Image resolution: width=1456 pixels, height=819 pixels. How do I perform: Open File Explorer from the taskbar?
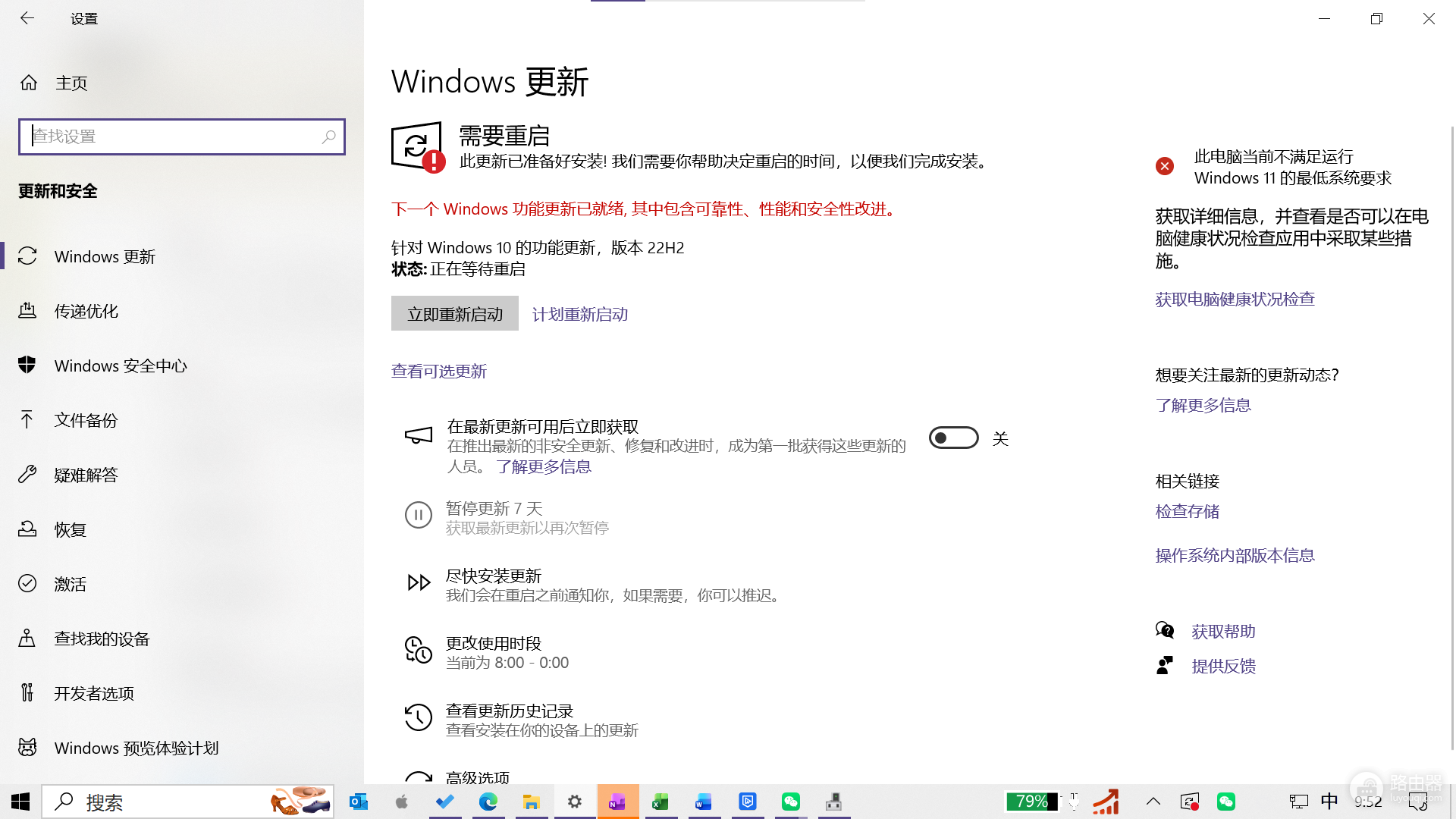(532, 802)
